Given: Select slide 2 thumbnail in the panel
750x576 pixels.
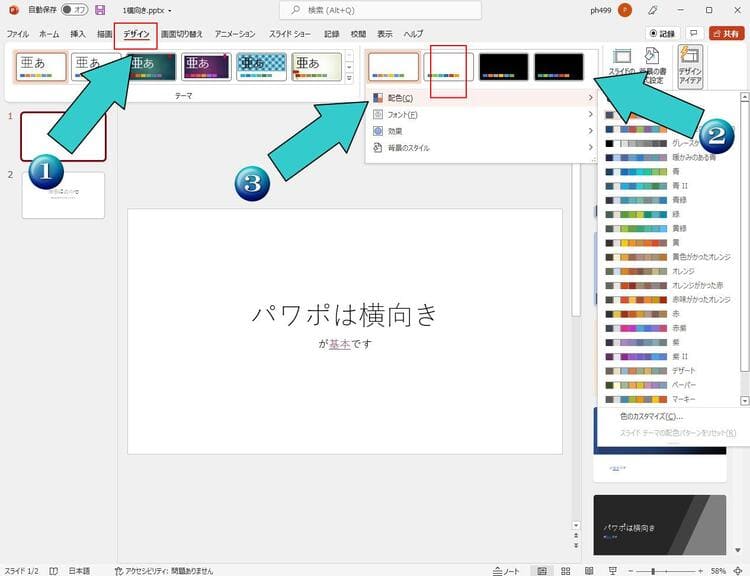Looking at the screenshot, I should (x=63, y=195).
